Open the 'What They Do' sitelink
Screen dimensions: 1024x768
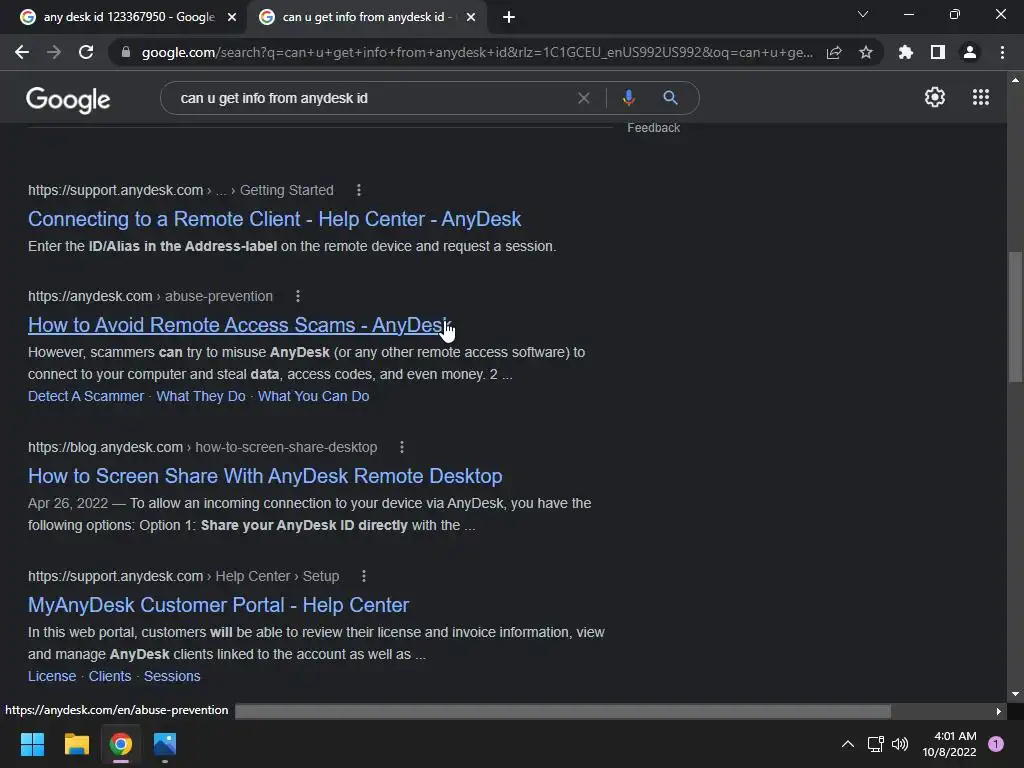(200, 396)
